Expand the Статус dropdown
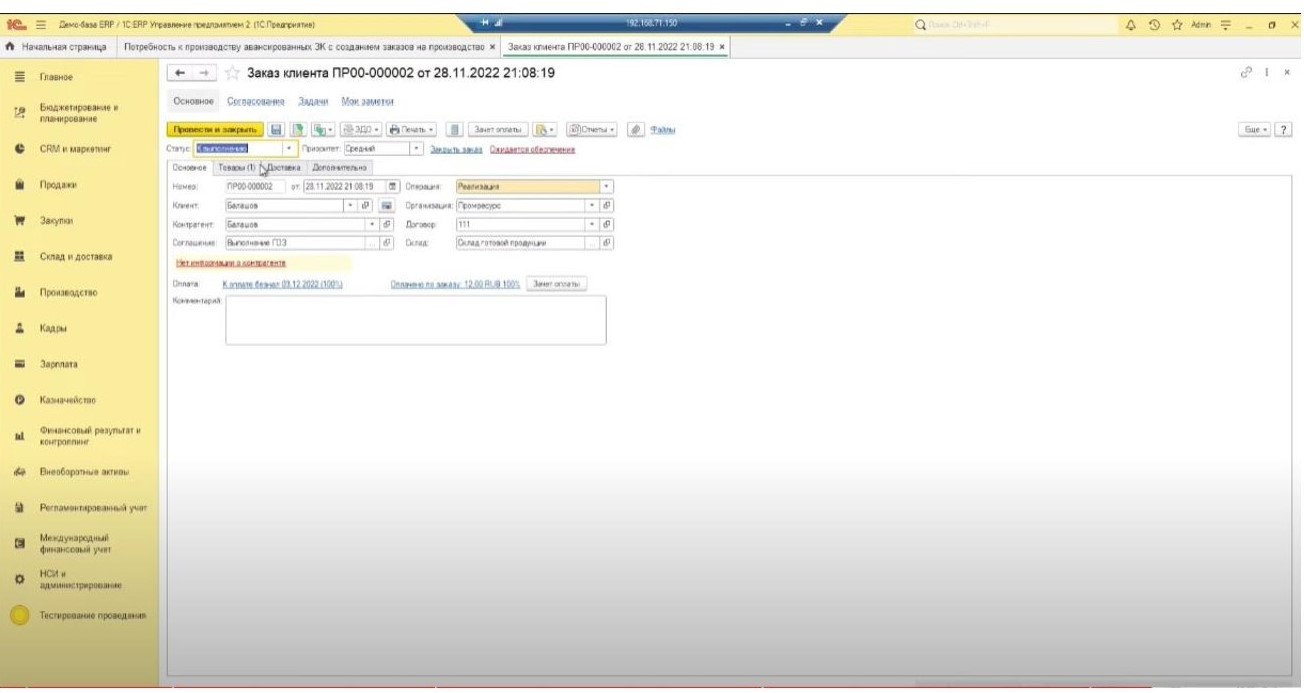The height and width of the screenshot is (693, 1304). coord(291,149)
